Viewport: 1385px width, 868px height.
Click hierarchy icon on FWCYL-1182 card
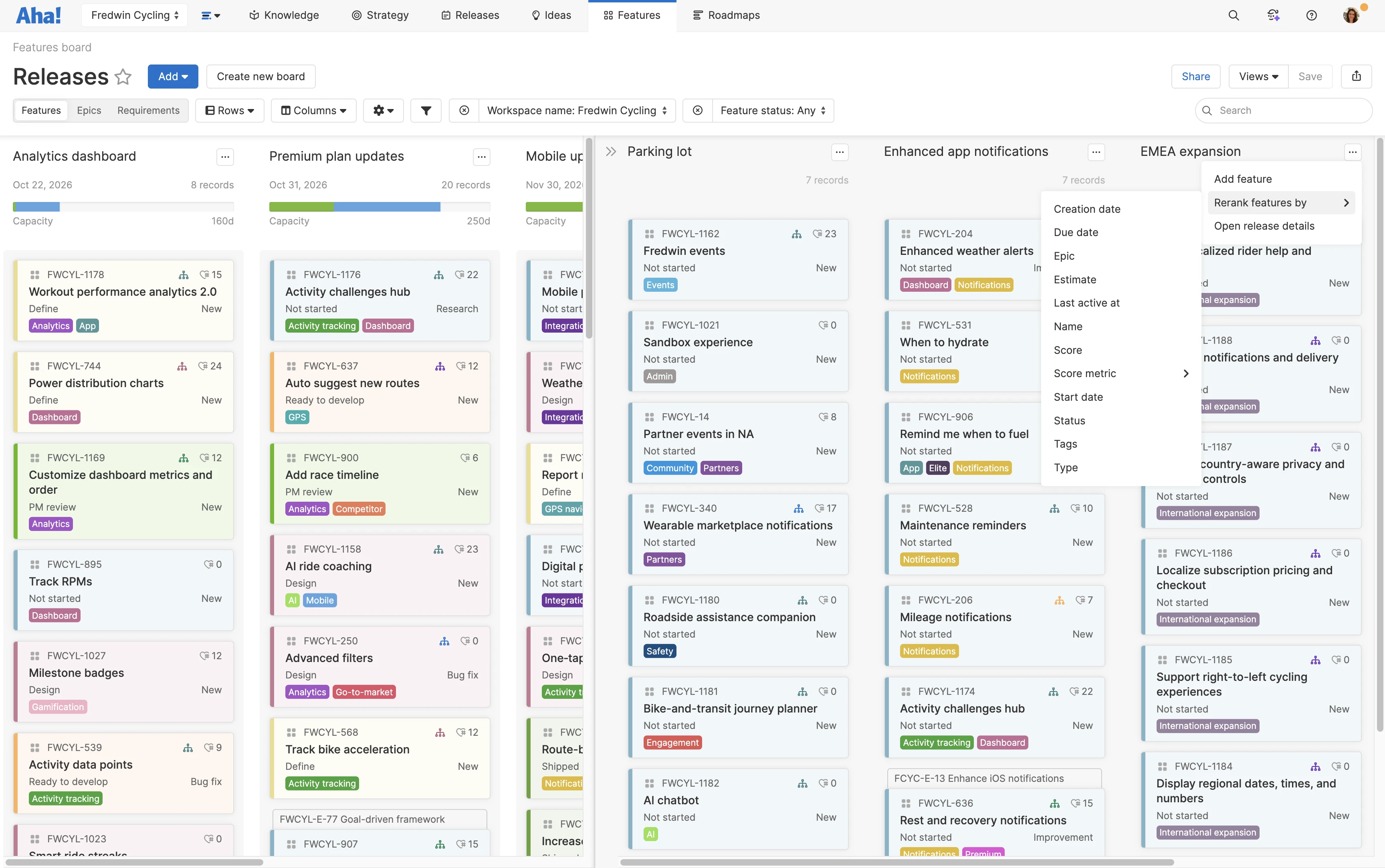(802, 783)
